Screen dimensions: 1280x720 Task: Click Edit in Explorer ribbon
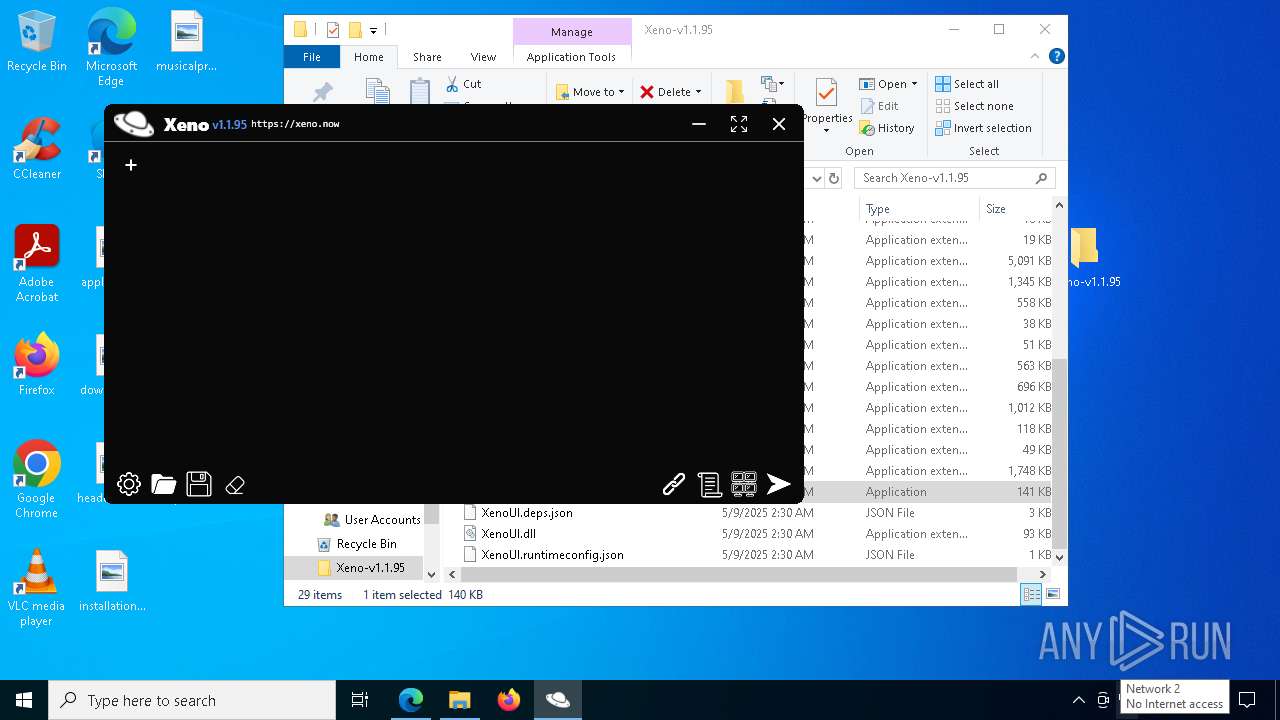(879, 106)
